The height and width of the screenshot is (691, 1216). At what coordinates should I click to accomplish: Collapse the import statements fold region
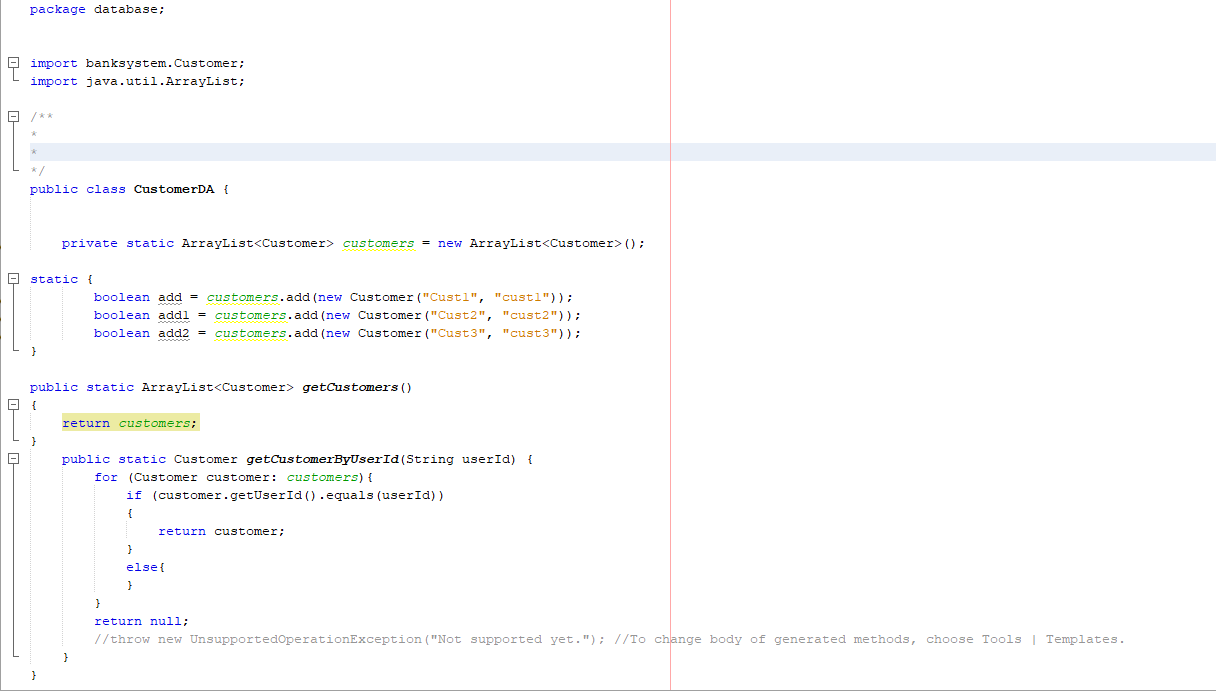13,62
